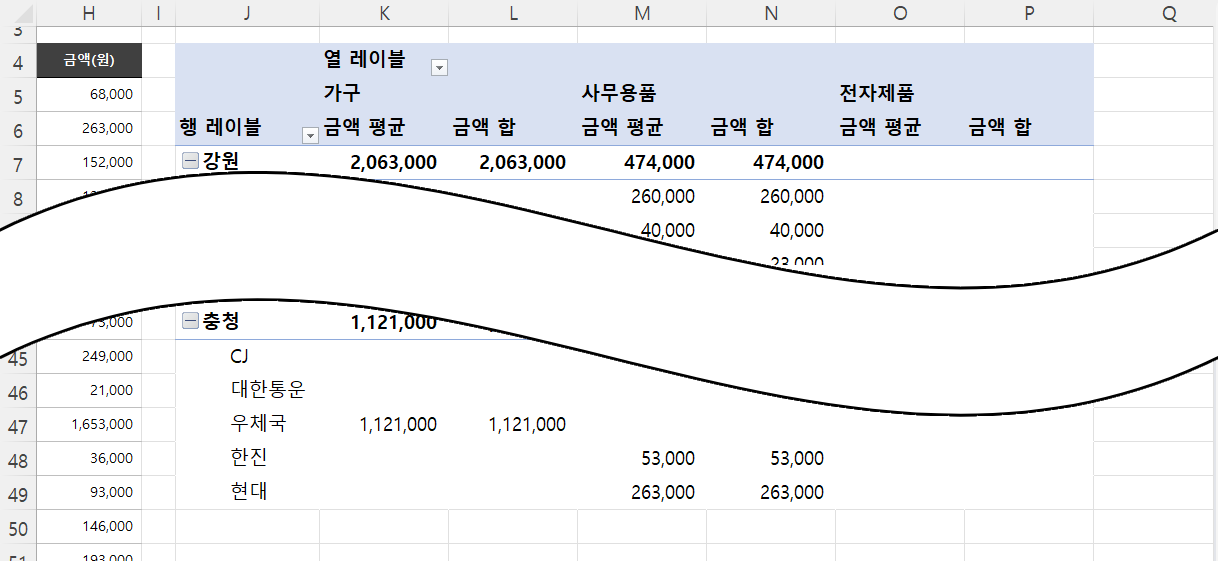The width and height of the screenshot is (1218, 561).
Task: Select column L header
Action: pos(513,12)
